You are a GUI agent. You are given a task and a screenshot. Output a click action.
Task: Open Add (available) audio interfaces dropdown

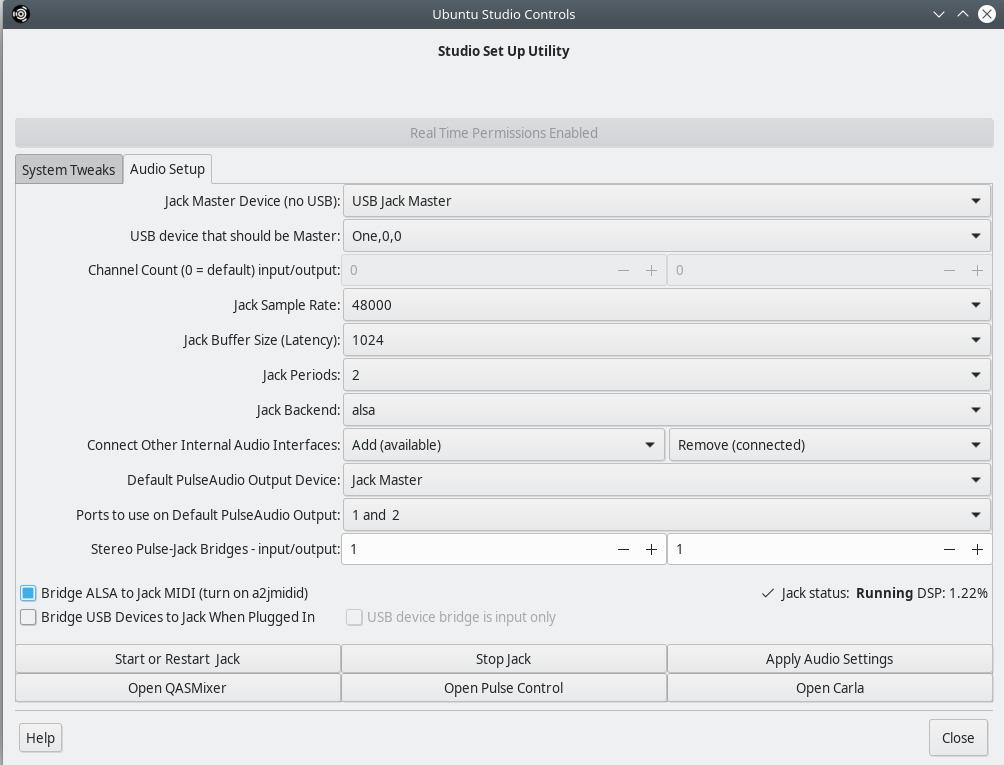504,445
